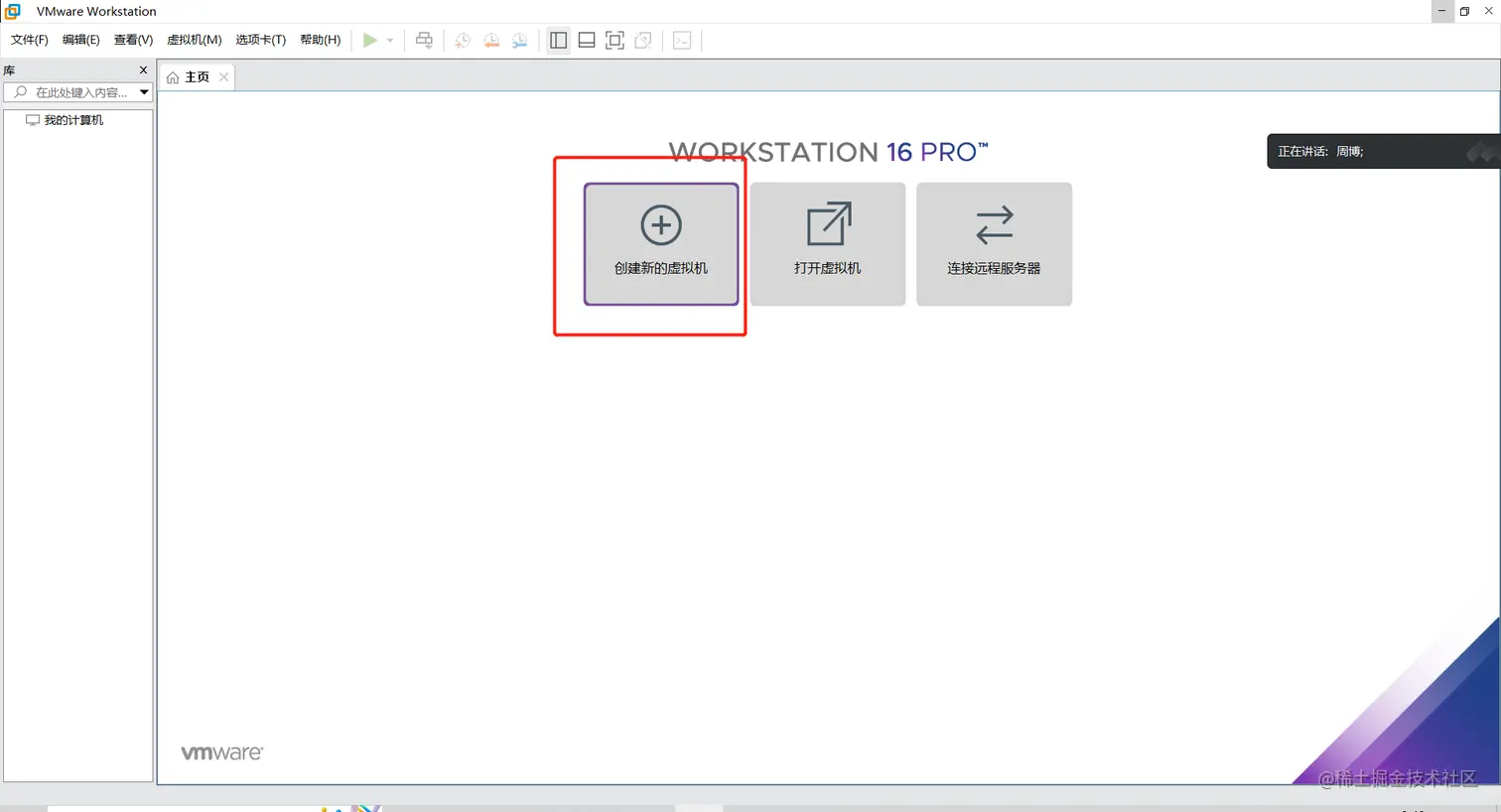Click the vmware logo at bottom left
This screenshot has width=1501, height=812.
pyautogui.click(x=222, y=752)
